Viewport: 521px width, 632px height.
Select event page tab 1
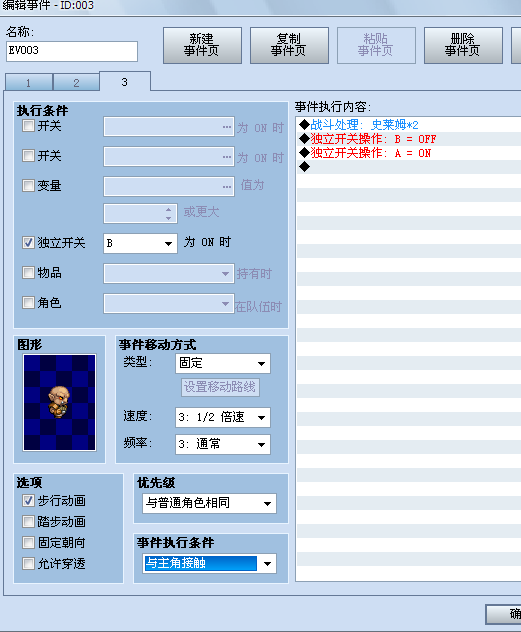[x=29, y=83]
